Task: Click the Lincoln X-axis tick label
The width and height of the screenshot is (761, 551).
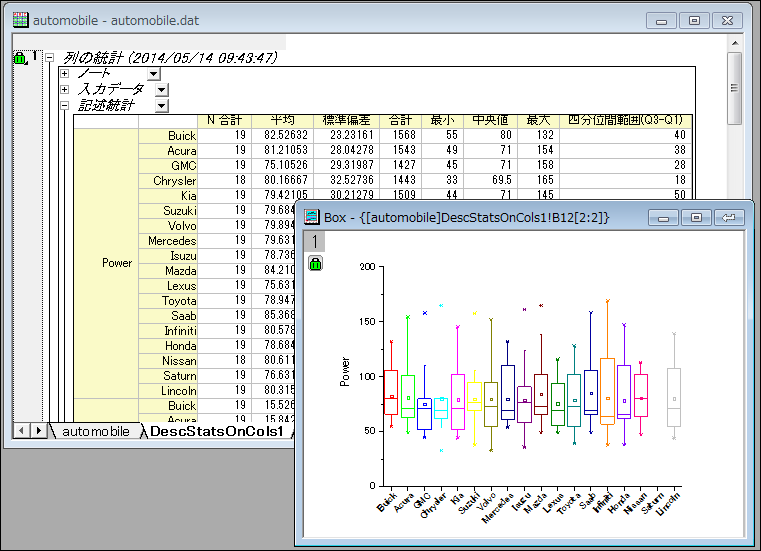Action: [x=668, y=503]
